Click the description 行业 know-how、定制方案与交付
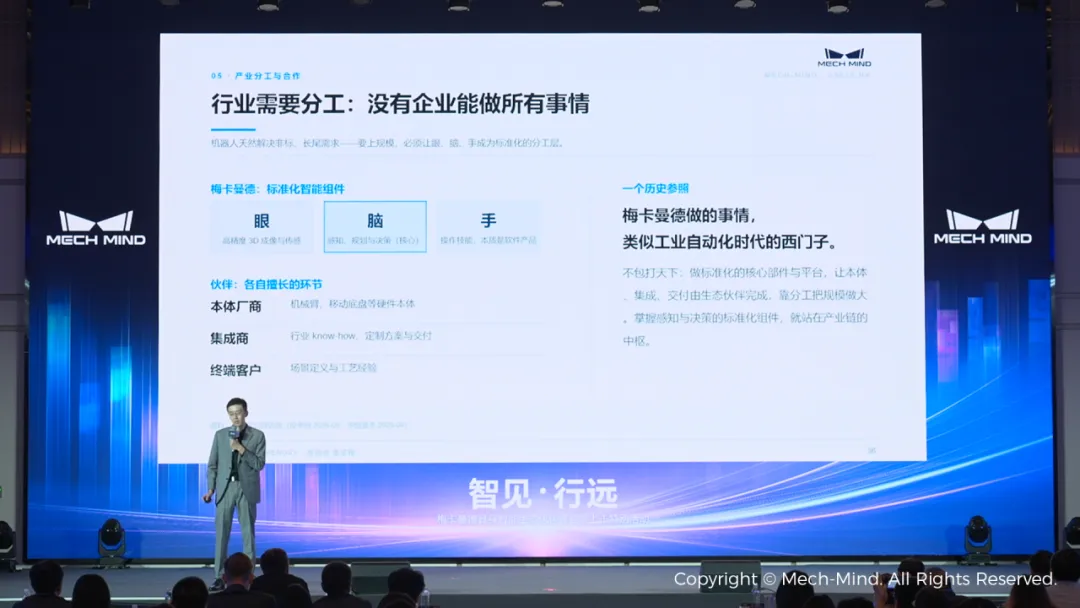The image size is (1080, 608). 361,336
